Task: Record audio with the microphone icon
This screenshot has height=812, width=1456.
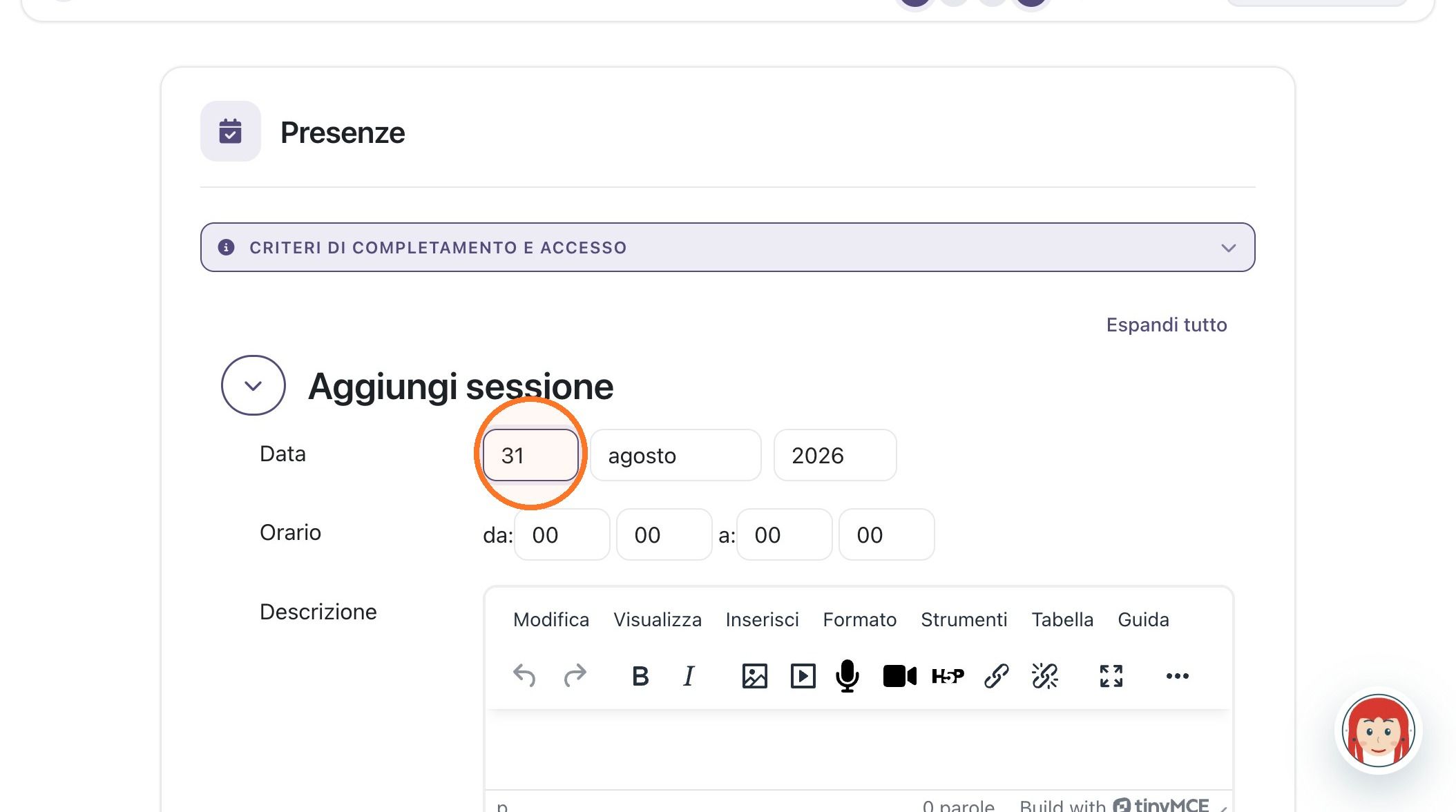Action: [x=847, y=675]
